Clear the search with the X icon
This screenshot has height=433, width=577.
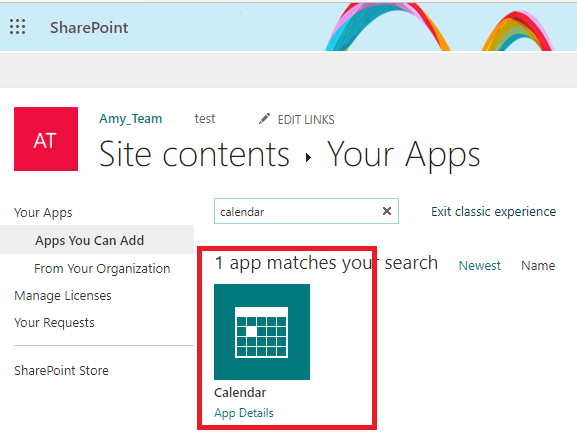click(387, 211)
